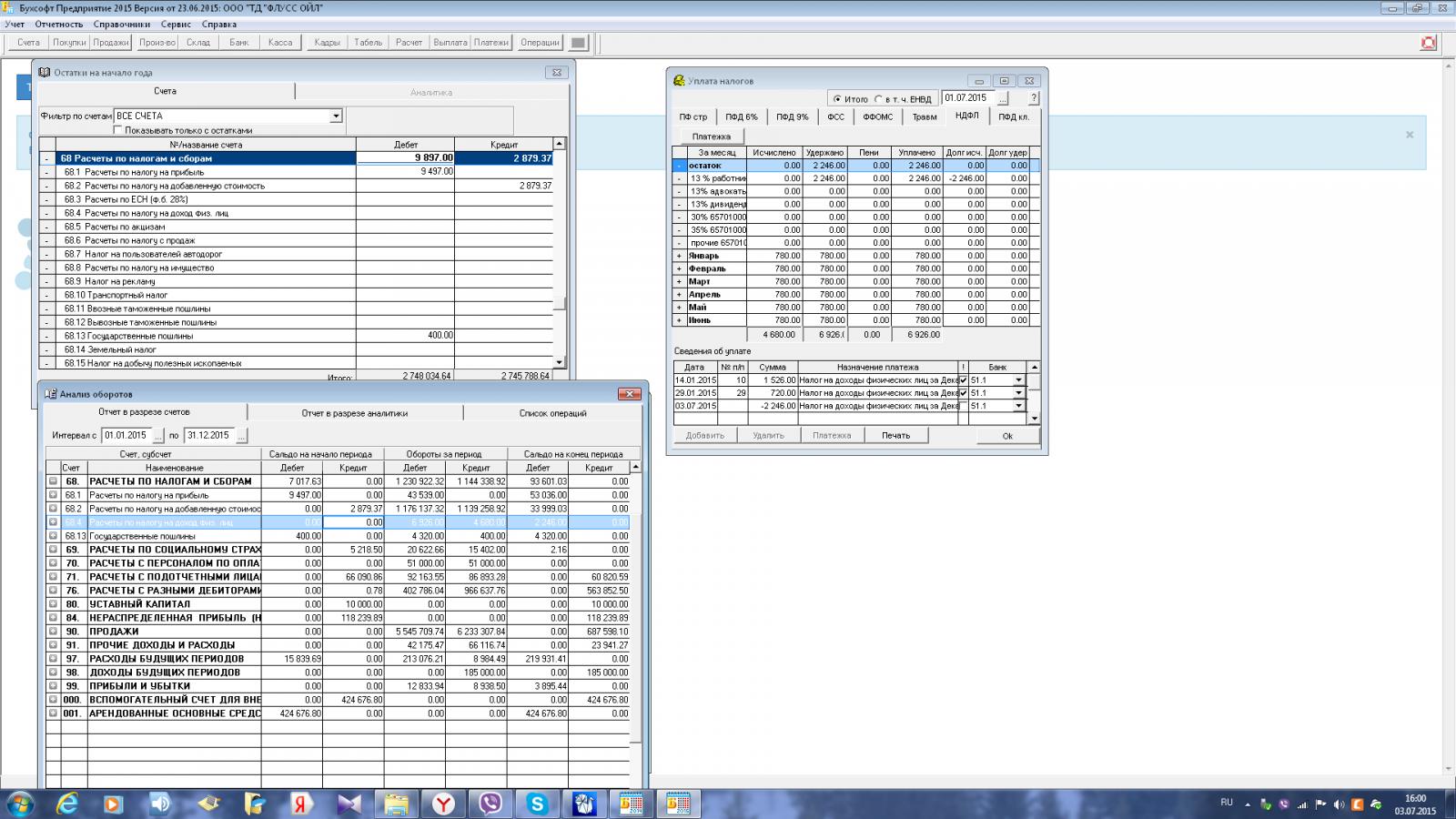Click the gray square toolbar icon

point(578,43)
